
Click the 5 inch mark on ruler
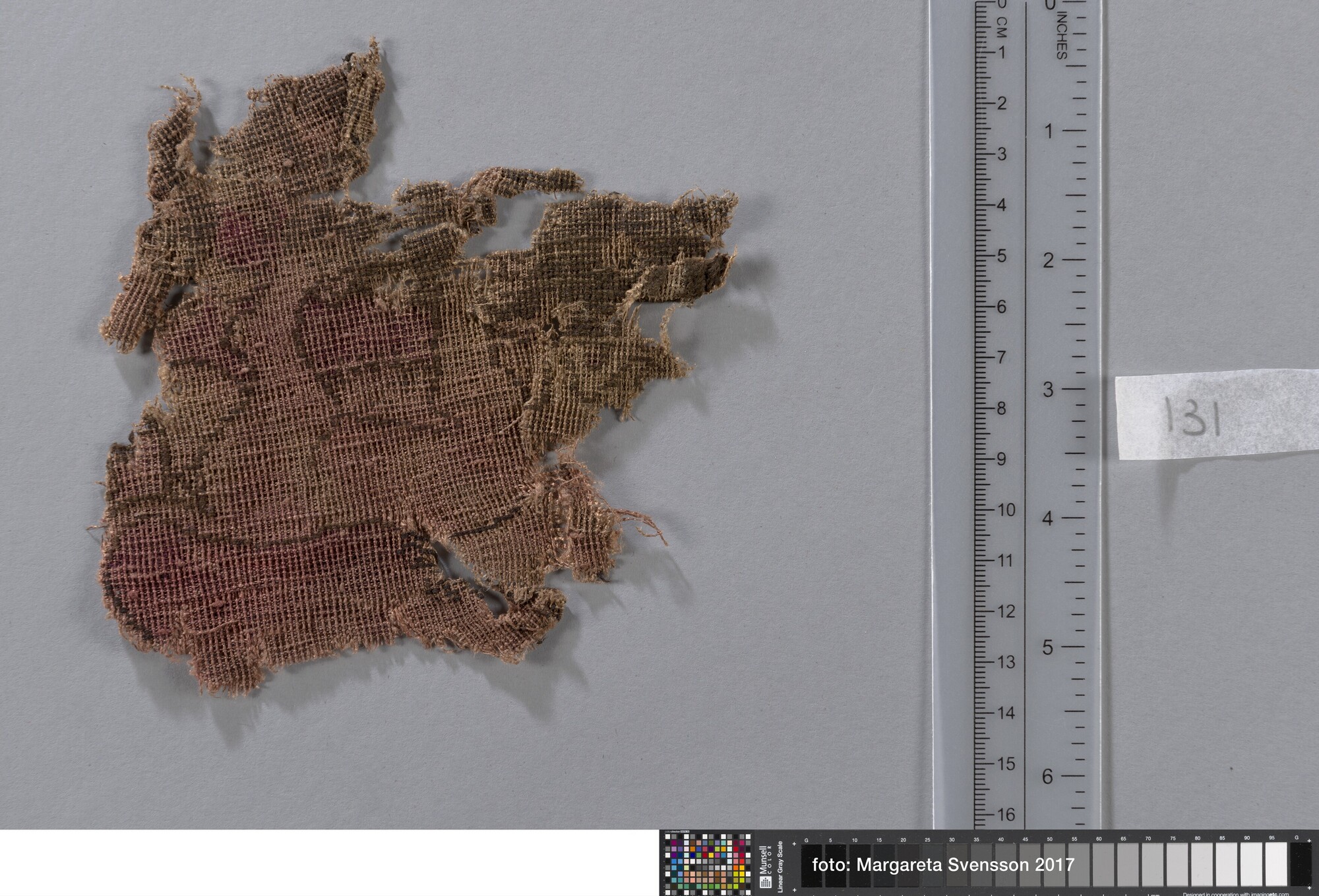[1048, 647]
